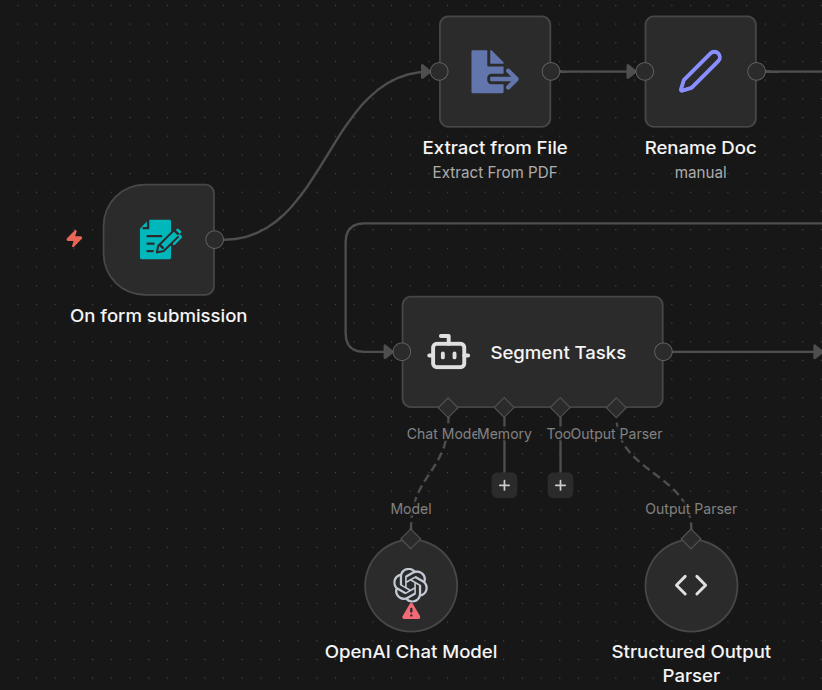Image resolution: width=822 pixels, height=690 pixels.
Task: Click the input handle of Segment Tasks
Action: click(402, 352)
